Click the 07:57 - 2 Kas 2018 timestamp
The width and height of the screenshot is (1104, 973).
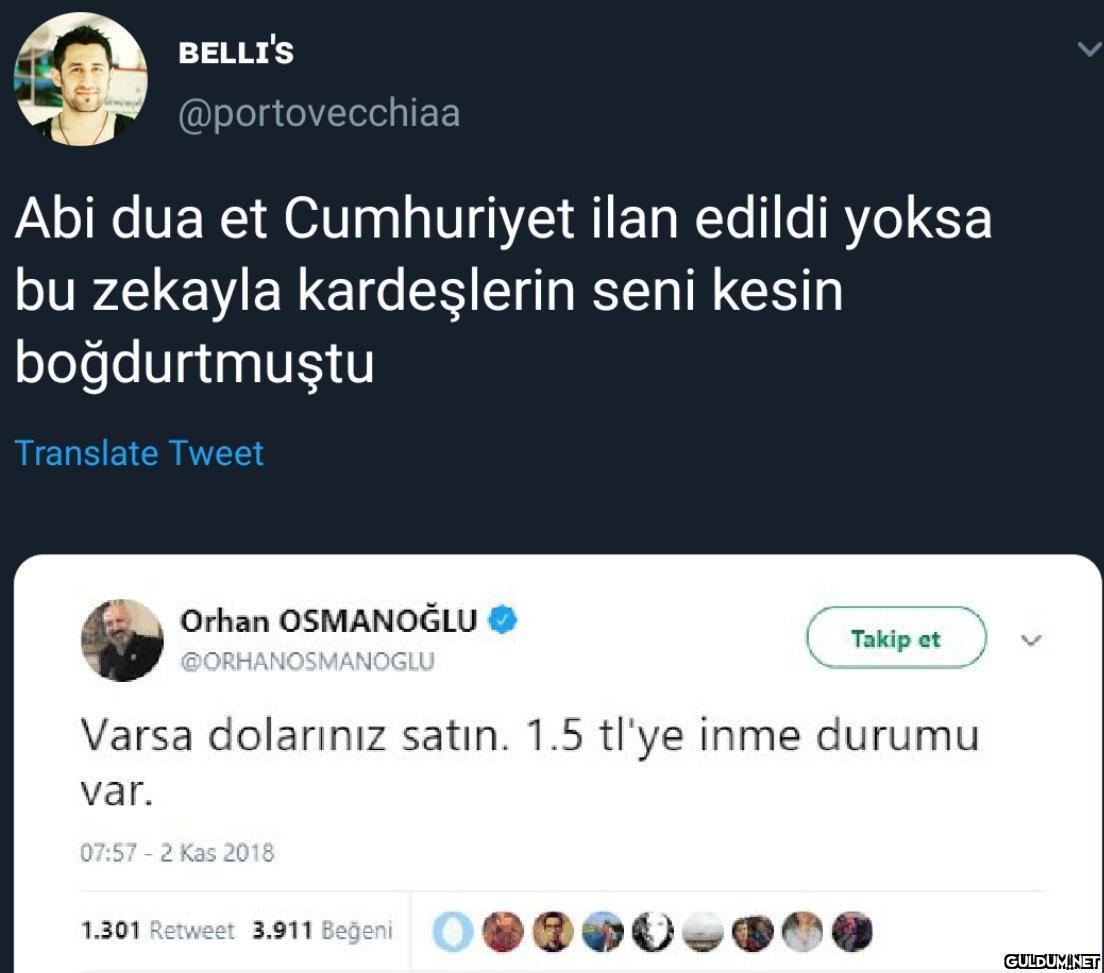coord(177,853)
